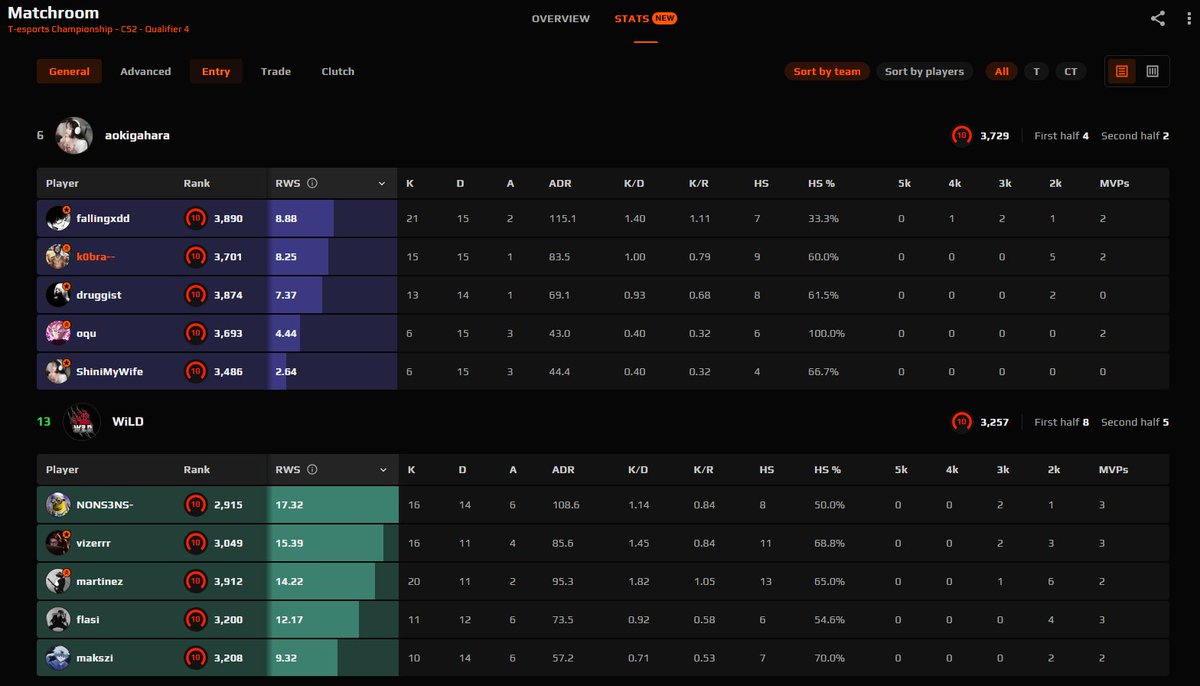The height and width of the screenshot is (686, 1200).
Task: Click vizerrr player avatar
Action: 57,543
